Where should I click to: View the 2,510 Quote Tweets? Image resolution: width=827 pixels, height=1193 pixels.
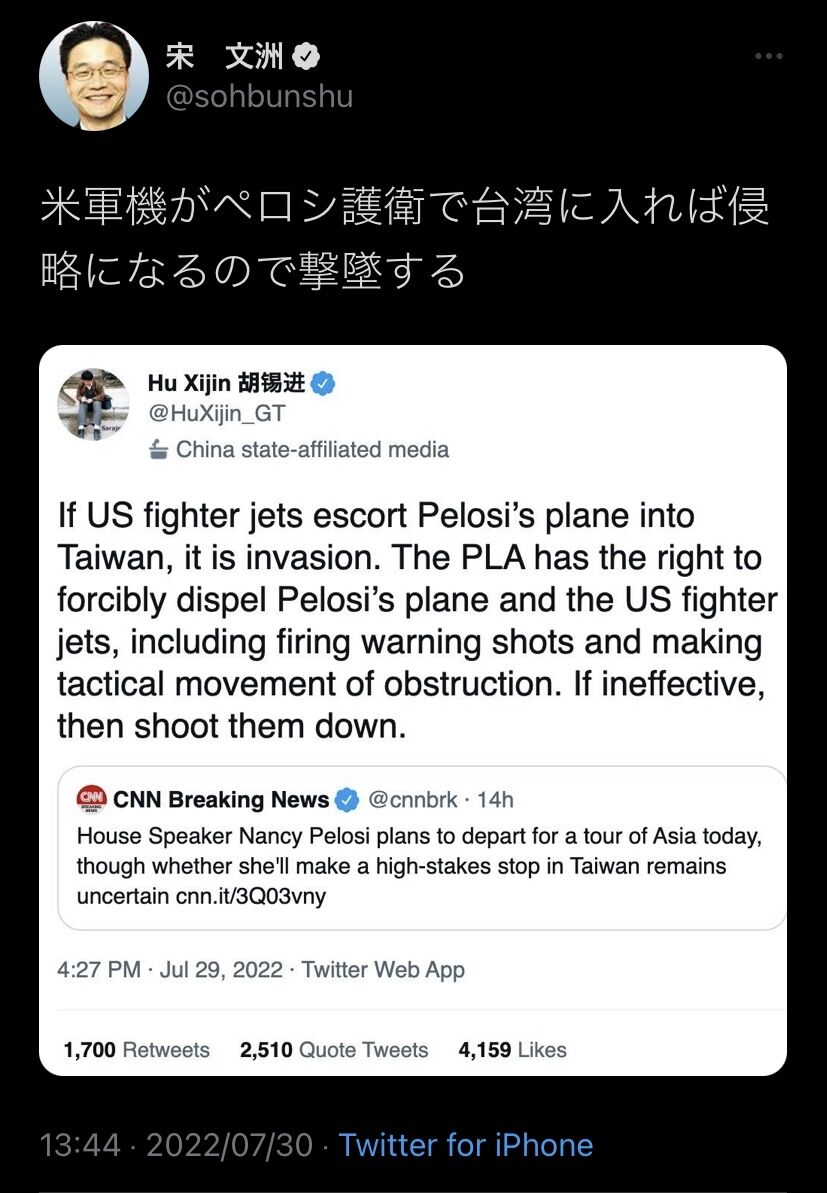(x=334, y=1050)
